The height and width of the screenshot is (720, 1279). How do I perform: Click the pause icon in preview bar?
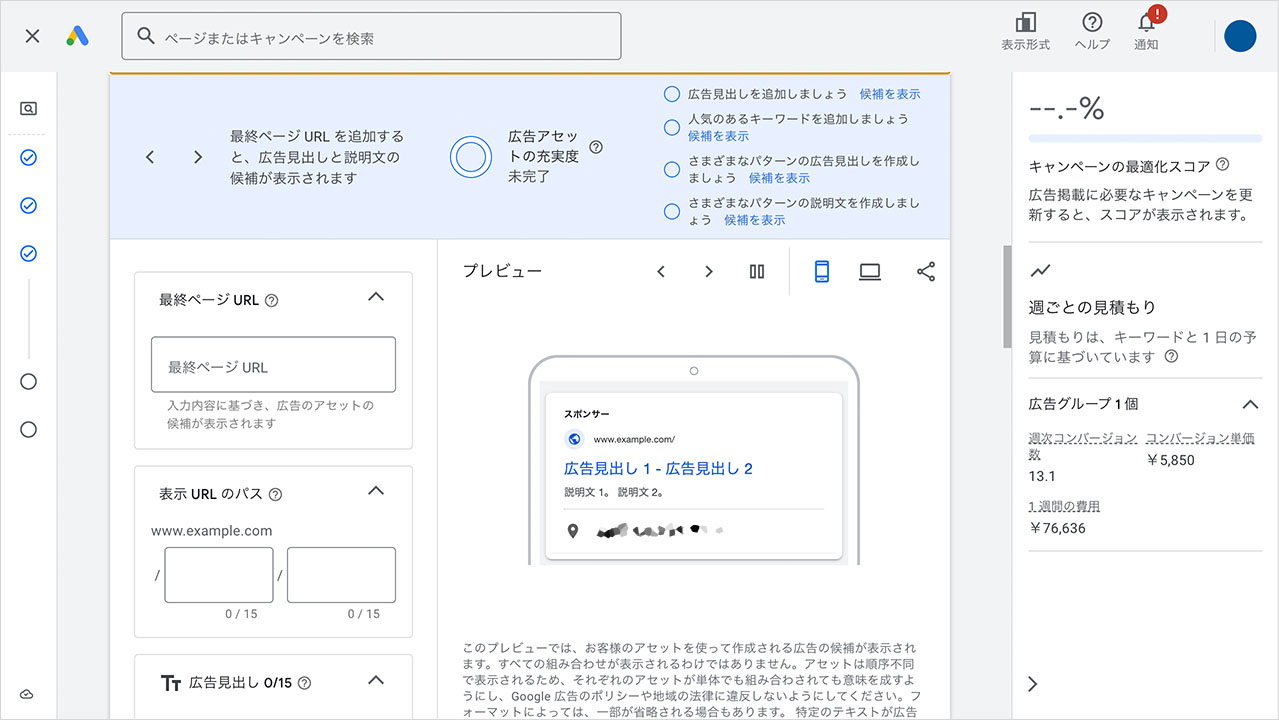pos(757,271)
